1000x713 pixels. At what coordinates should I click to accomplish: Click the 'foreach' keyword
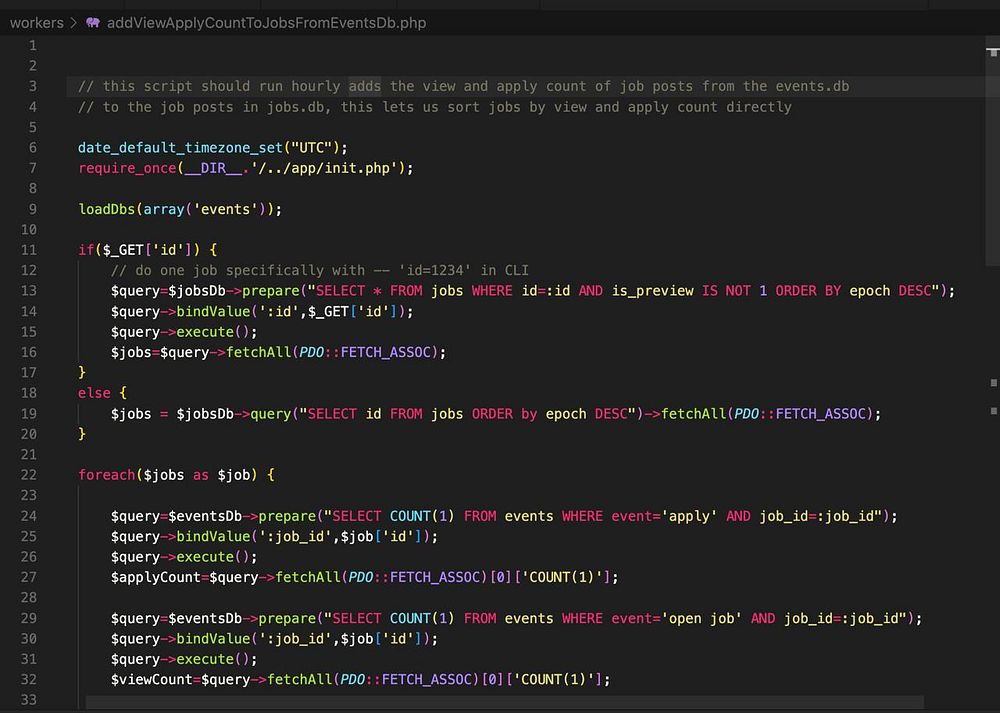pyautogui.click(x=107, y=475)
